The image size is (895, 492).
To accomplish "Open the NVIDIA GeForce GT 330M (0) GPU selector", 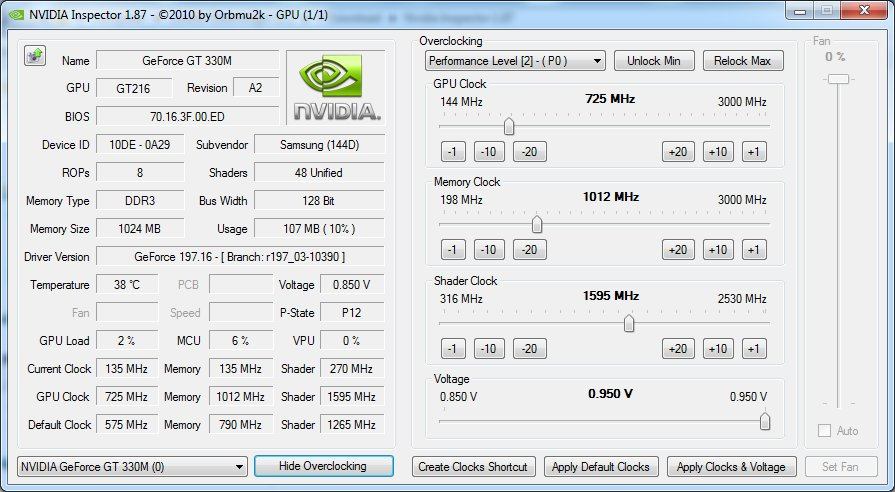I will point(132,467).
